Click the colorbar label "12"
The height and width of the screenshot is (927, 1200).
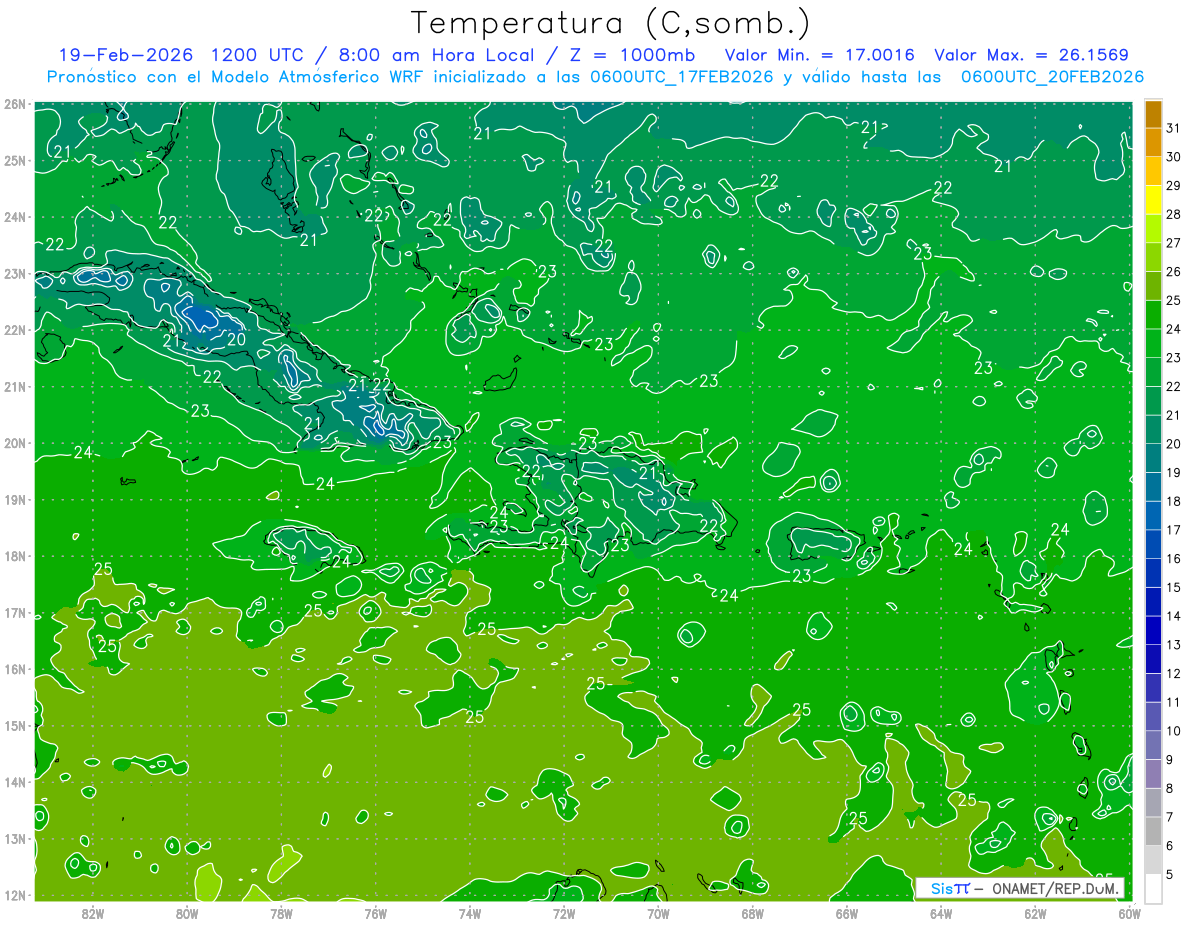click(1173, 674)
